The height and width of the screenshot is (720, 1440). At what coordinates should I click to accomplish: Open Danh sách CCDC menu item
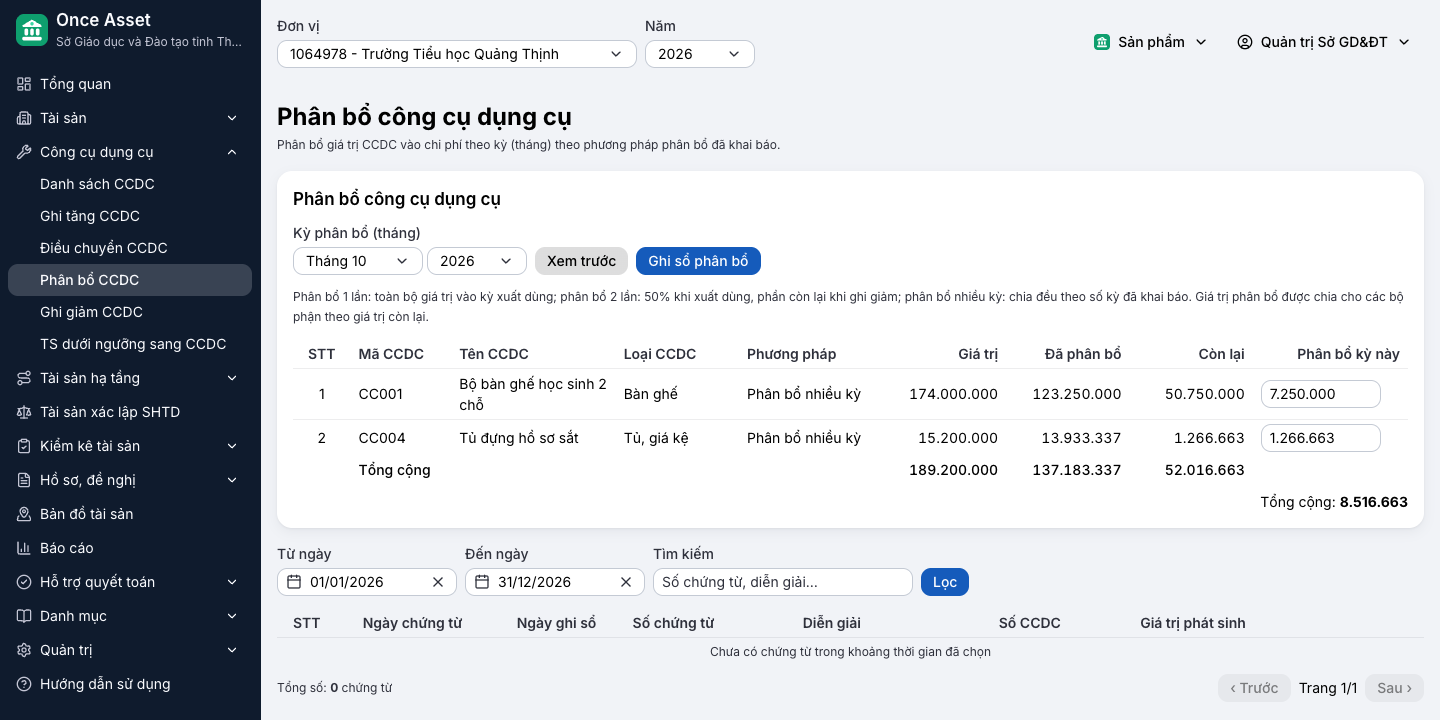click(130, 184)
